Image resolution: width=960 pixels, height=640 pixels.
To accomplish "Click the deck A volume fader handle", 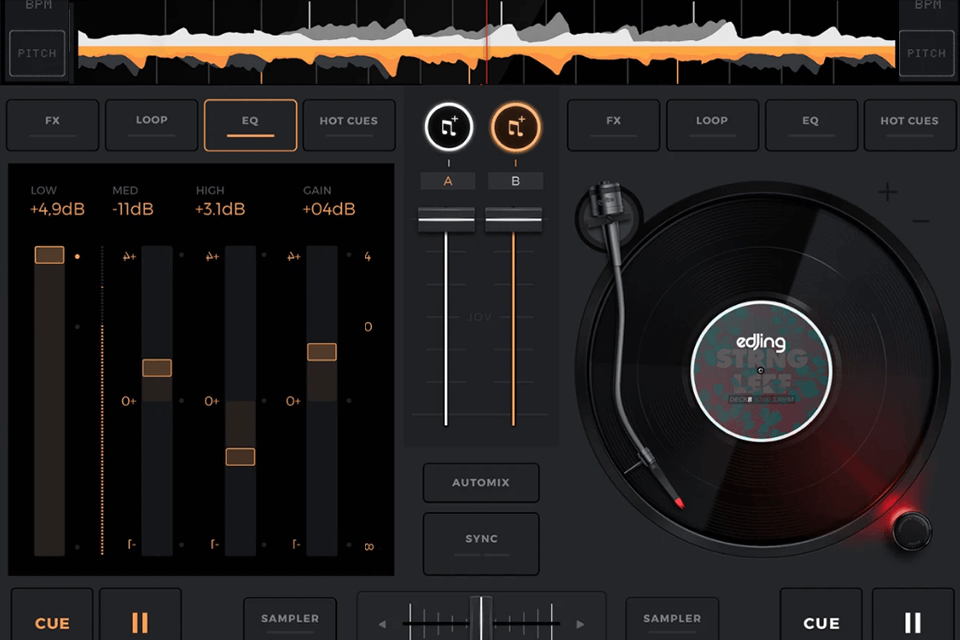I will pyautogui.click(x=446, y=219).
